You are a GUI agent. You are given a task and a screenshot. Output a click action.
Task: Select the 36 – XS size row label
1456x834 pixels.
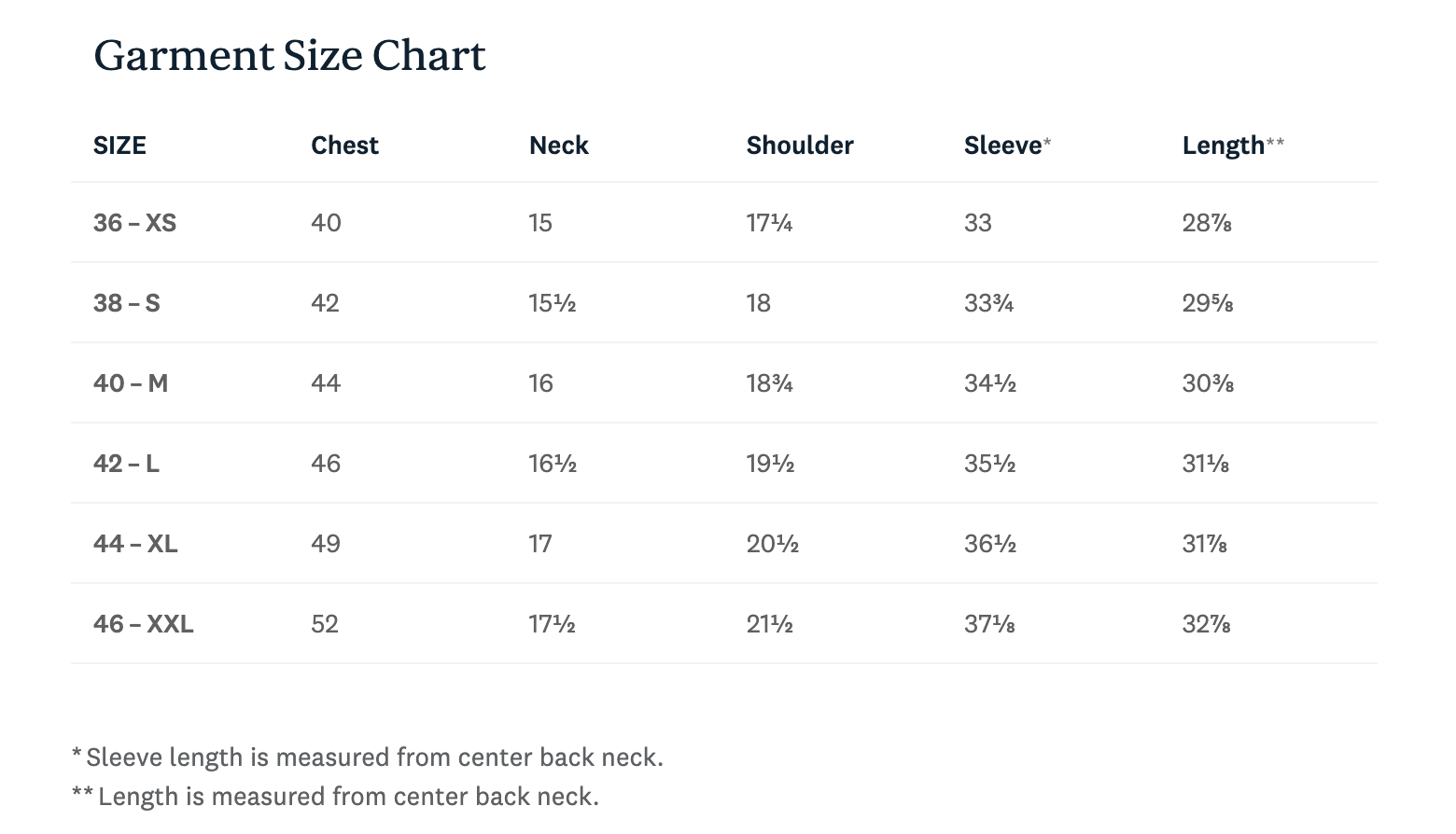coord(134,223)
